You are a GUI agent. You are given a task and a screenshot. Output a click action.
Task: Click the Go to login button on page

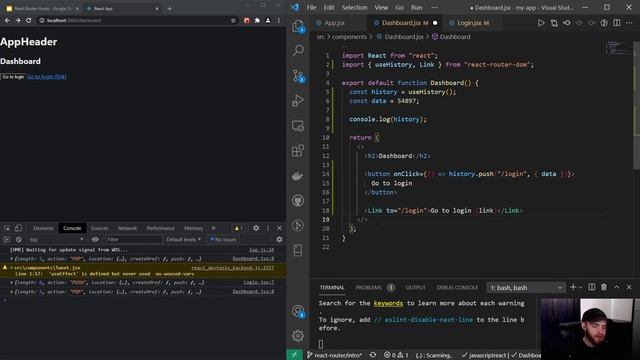click(x=13, y=77)
